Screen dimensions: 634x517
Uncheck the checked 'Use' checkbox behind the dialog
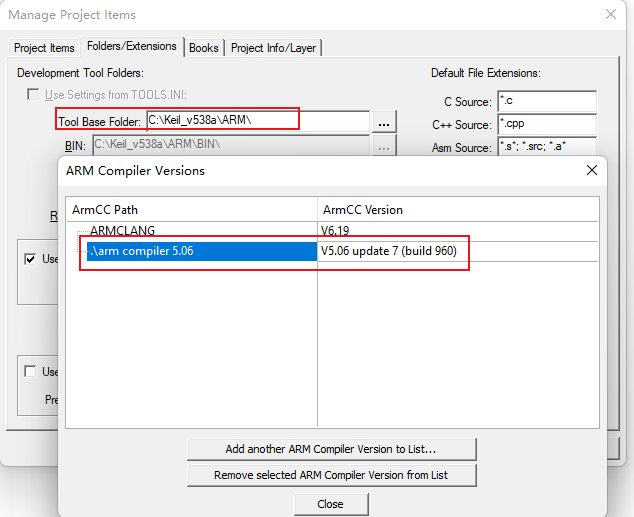[x=31, y=259]
